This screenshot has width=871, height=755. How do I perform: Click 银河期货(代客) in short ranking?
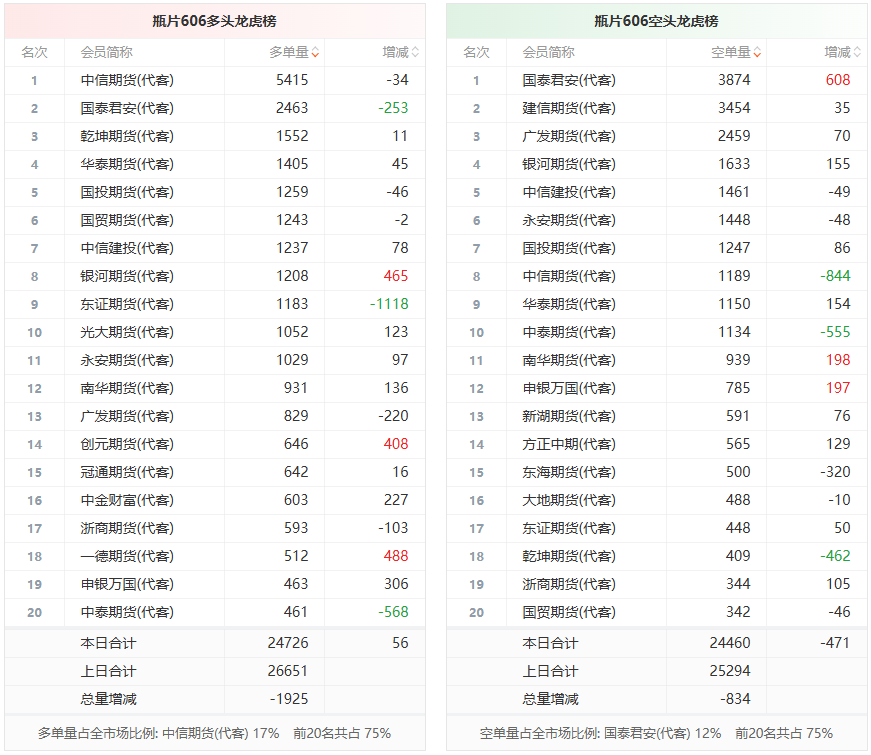[x=569, y=164]
